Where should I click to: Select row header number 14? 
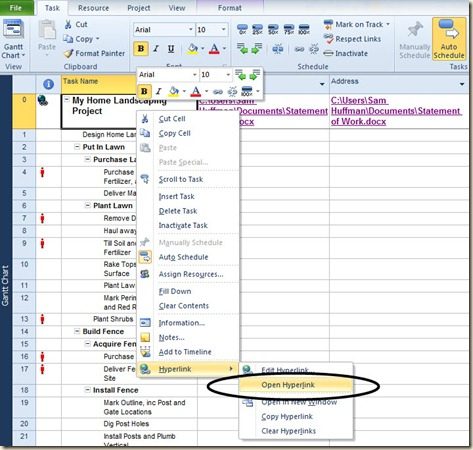(x=24, y=331)
